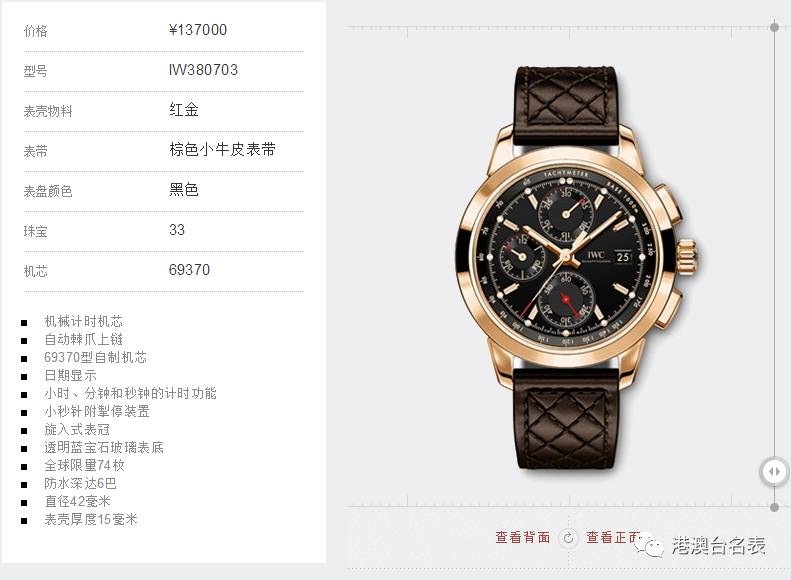This screenshot has height=580, width=791.
Task: Click the date window showing 25
Action: tap(624, 257)
